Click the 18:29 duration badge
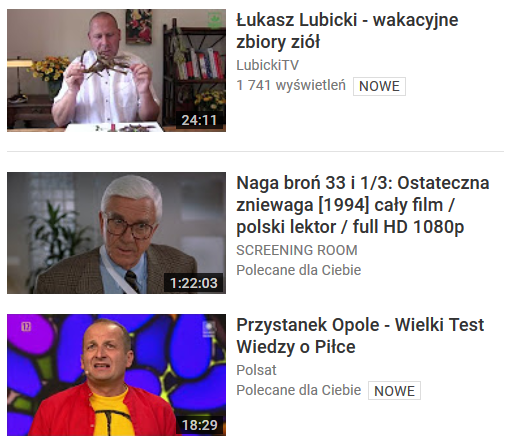Image resolution: width=519 pixels, height=444 pixels. click(199, 425)
